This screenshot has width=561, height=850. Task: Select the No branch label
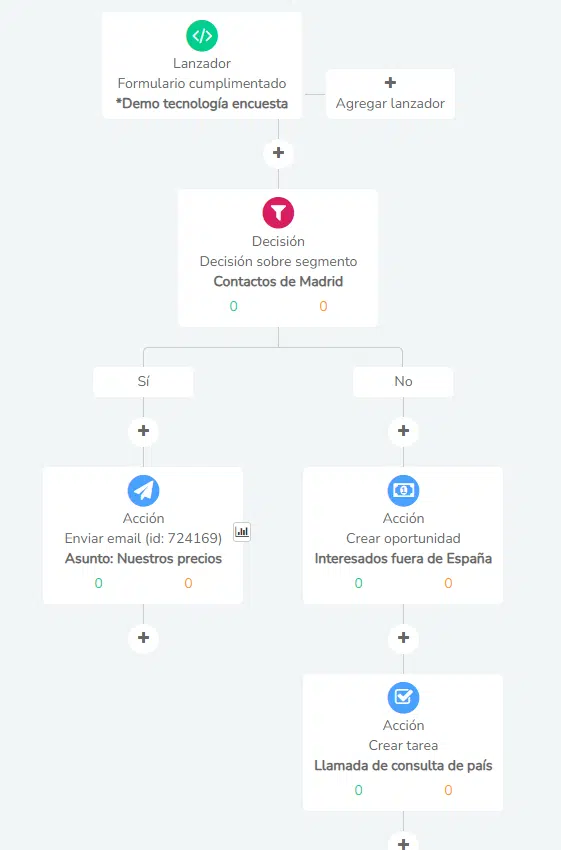(x=403, y=382)
